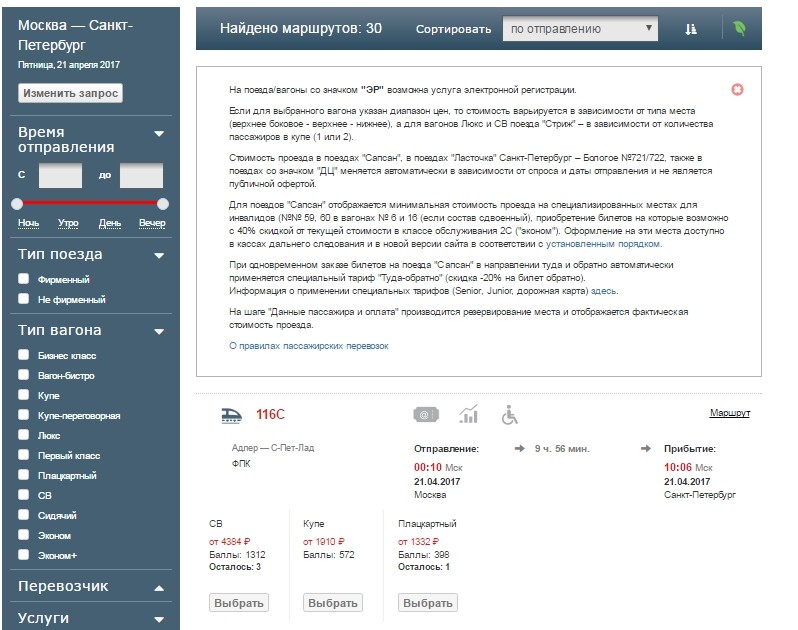Open the Маршрут link for train 116С
This screenshot has height=630, width=798.
tap(729, 413)
